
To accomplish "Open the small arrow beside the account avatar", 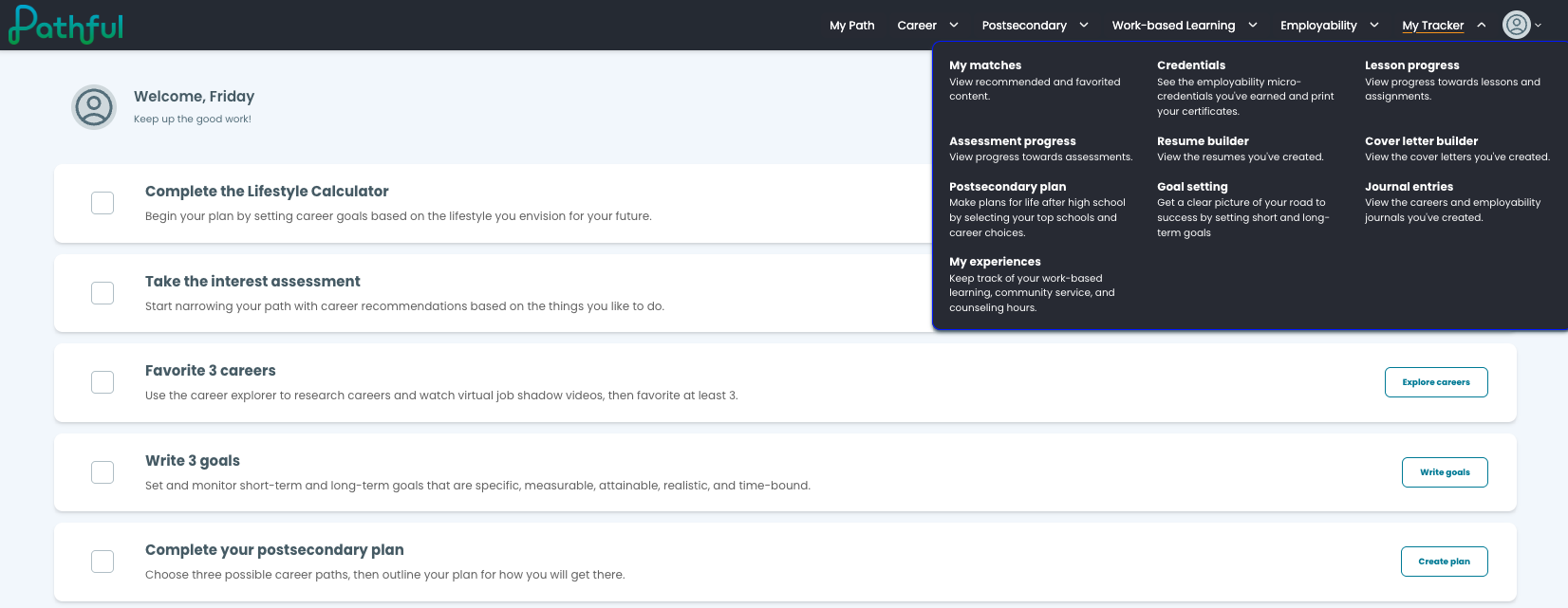I will (1539, 26).
